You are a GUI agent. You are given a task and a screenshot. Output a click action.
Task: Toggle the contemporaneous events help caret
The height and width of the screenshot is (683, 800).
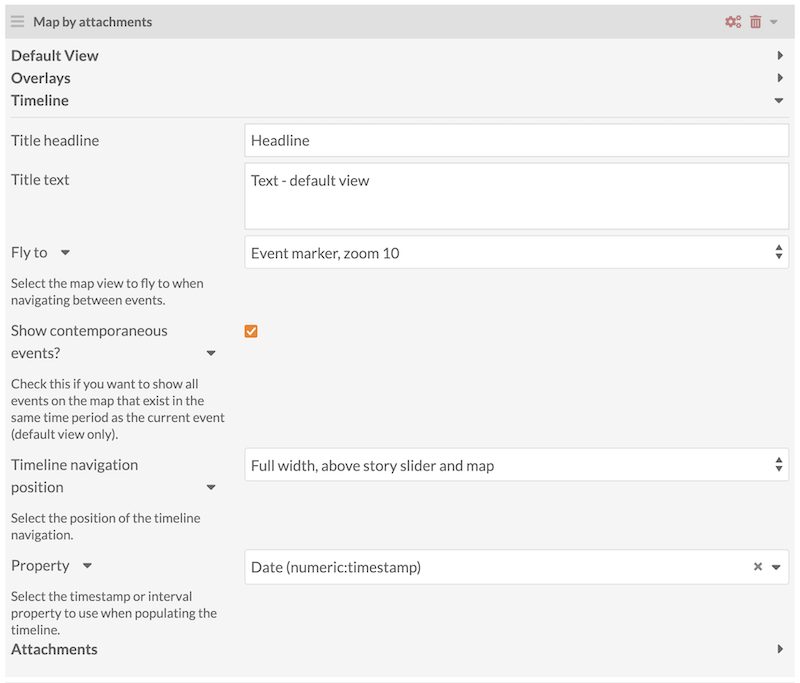click(211, 353)
